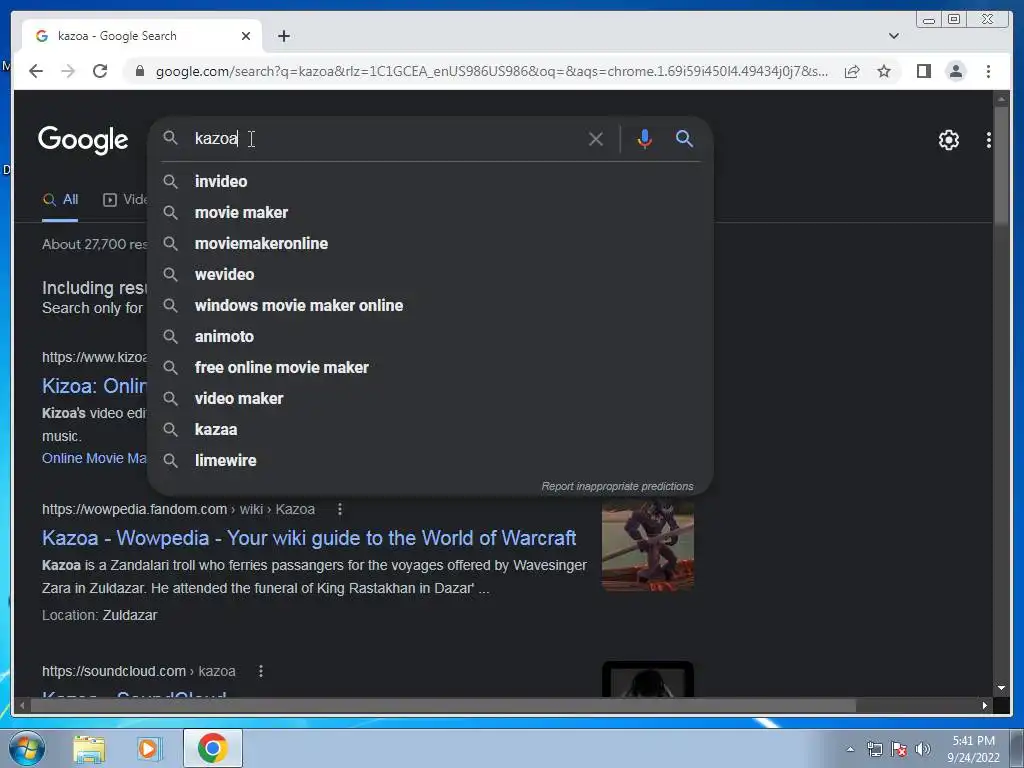1024x768 pixels.
Task: Choose the invideo suggestion
Action: [430, 182]
